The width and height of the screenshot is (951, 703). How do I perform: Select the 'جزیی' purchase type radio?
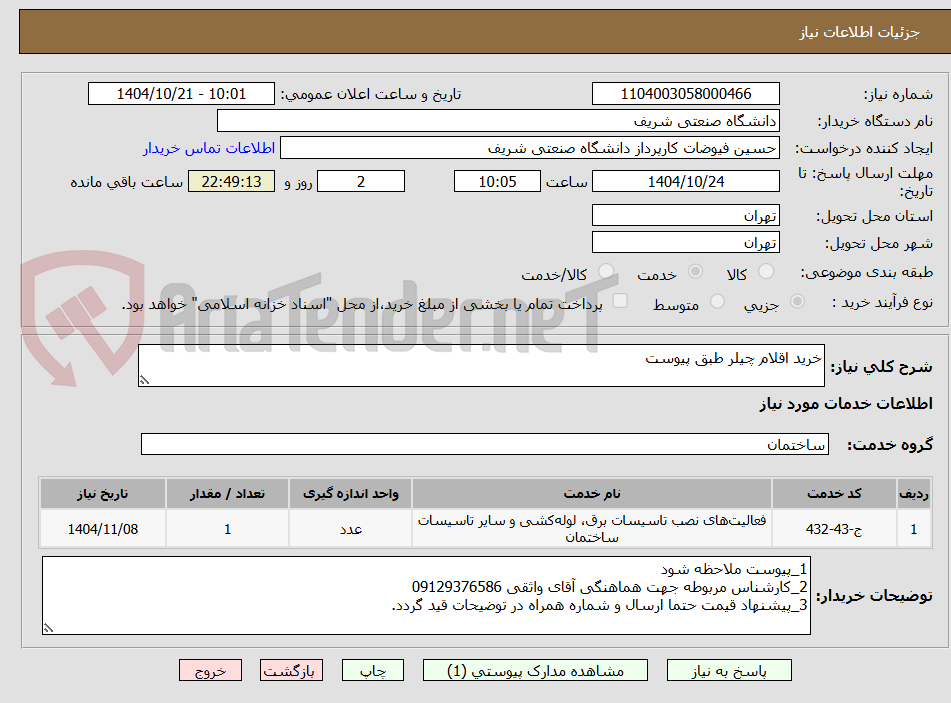(798, 301)
